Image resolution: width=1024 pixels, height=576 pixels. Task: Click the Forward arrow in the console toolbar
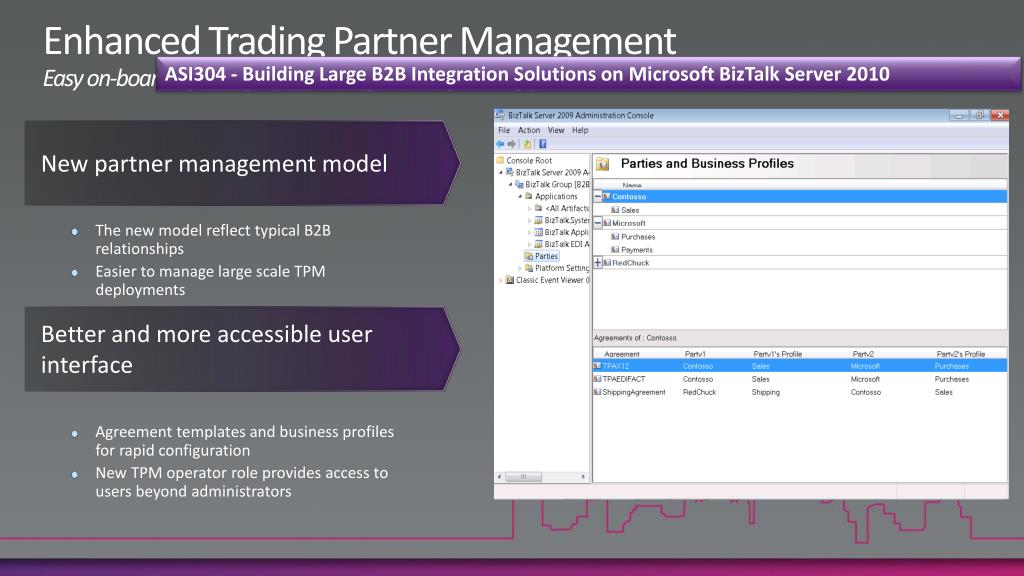tap(512, 144)
